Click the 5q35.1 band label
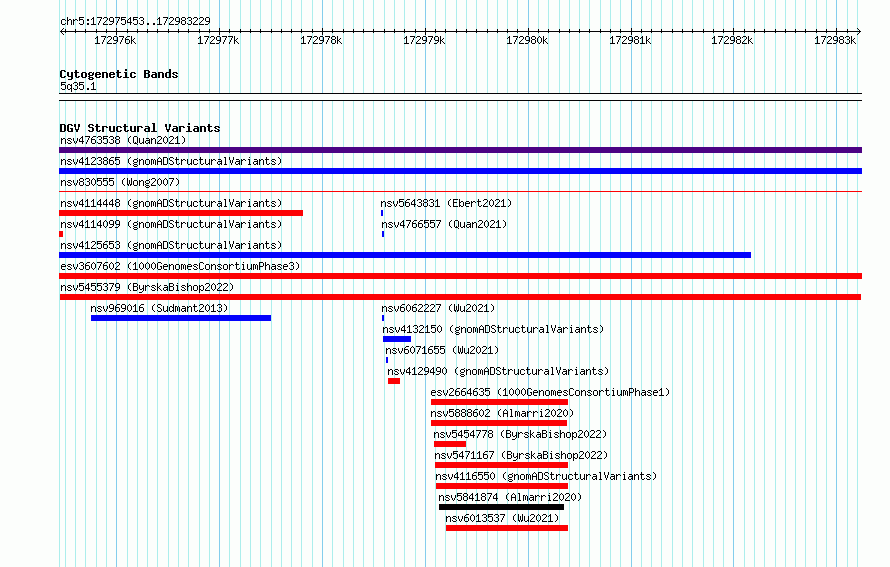The width and height of the screenshot is (890, 567). [78, 86]
